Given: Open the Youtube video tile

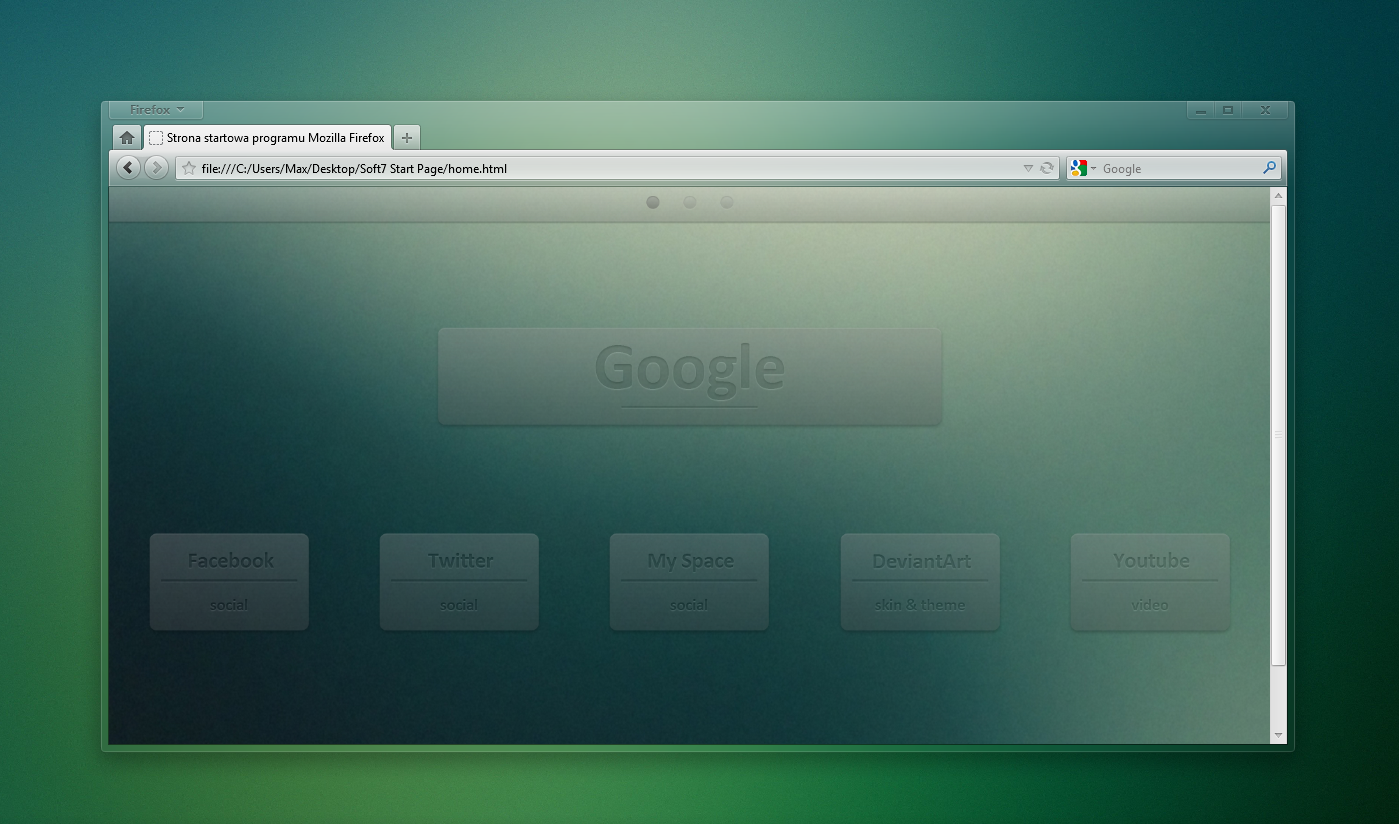Looking at the screenshot, I should (x=1150, y=582).
